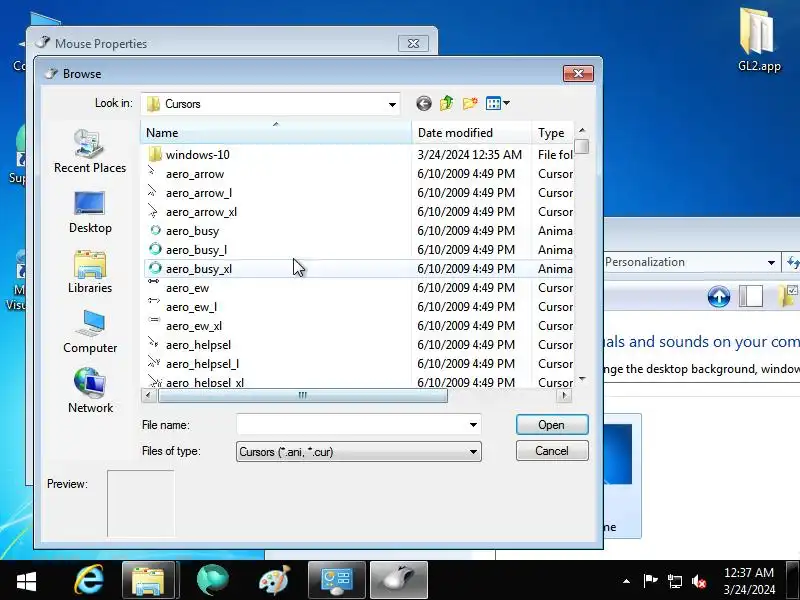
Task: Select Desktop in the places bar
Action: pyautogui.click(x=90, y=212)
